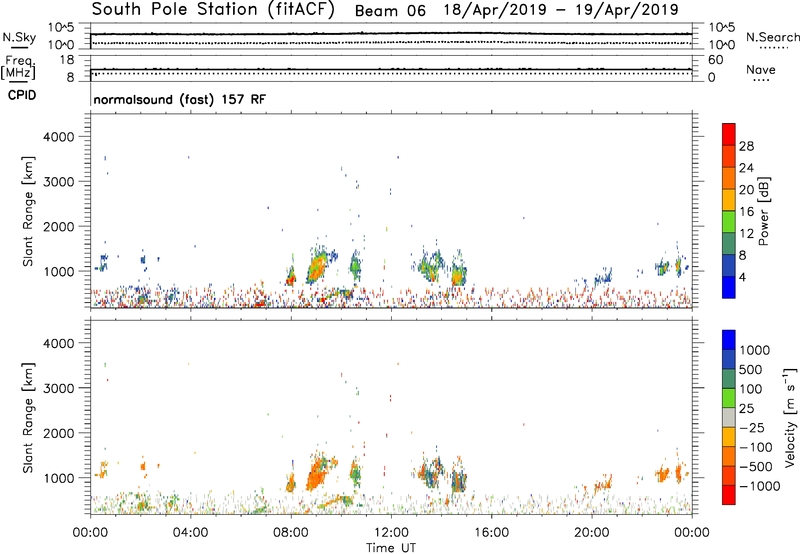Click echo cluster near 14:40 in power panel
800x554 pixels.
point(458,270)
